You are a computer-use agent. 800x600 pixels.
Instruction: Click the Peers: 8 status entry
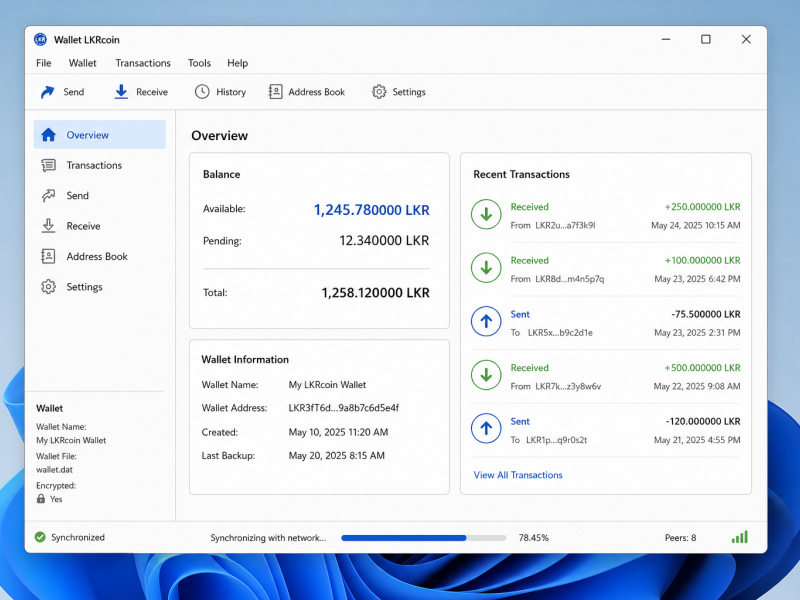click(680, 538)
